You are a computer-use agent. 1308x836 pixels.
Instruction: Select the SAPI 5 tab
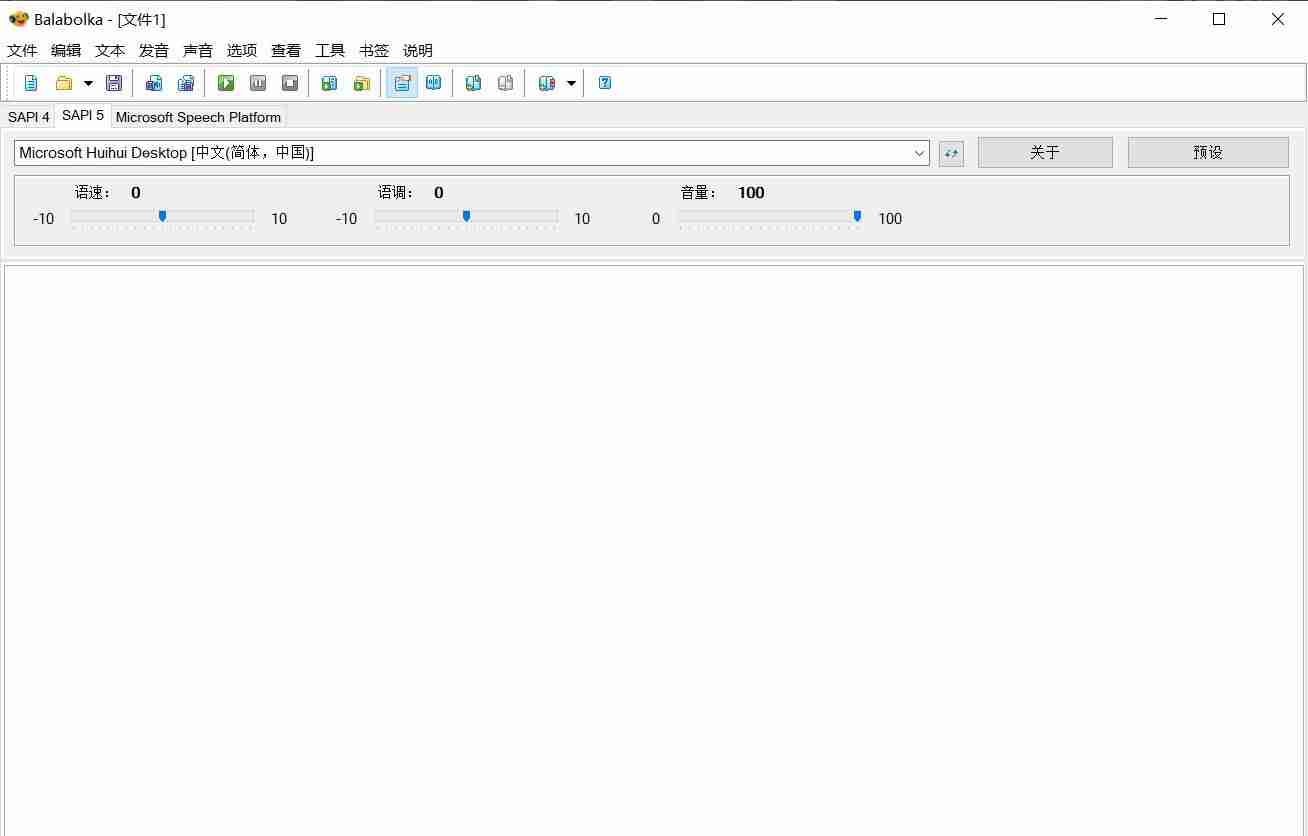click(x=83, y=115)
